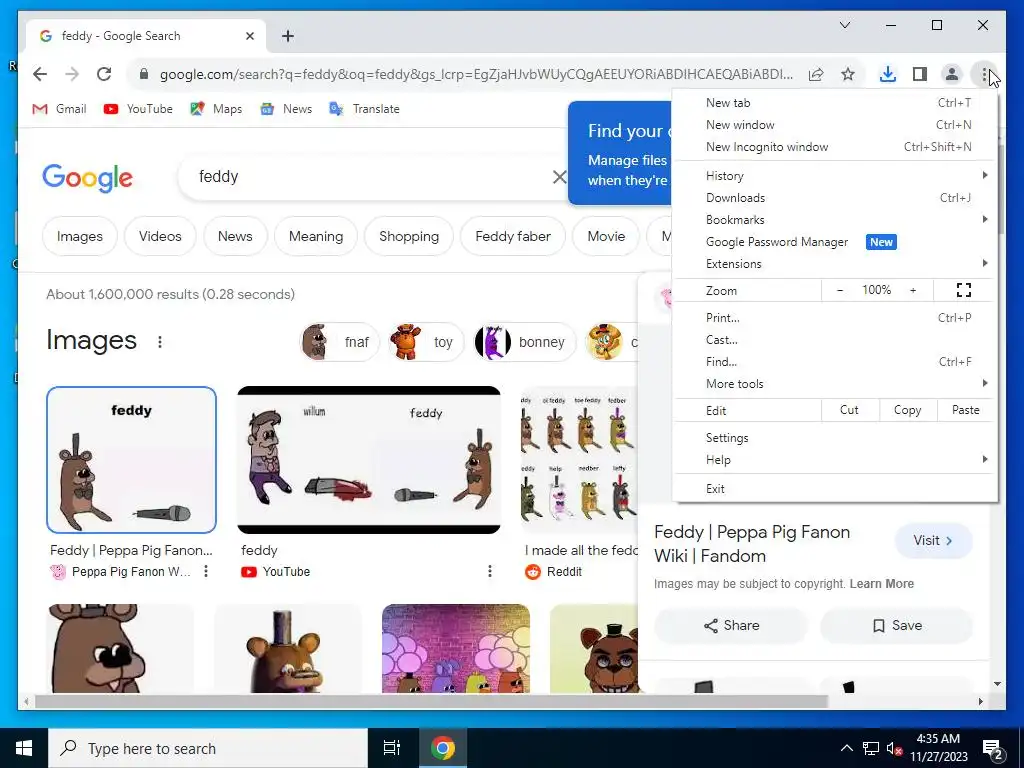Click the Chrome taskbar icon

[x=442, y=748]
